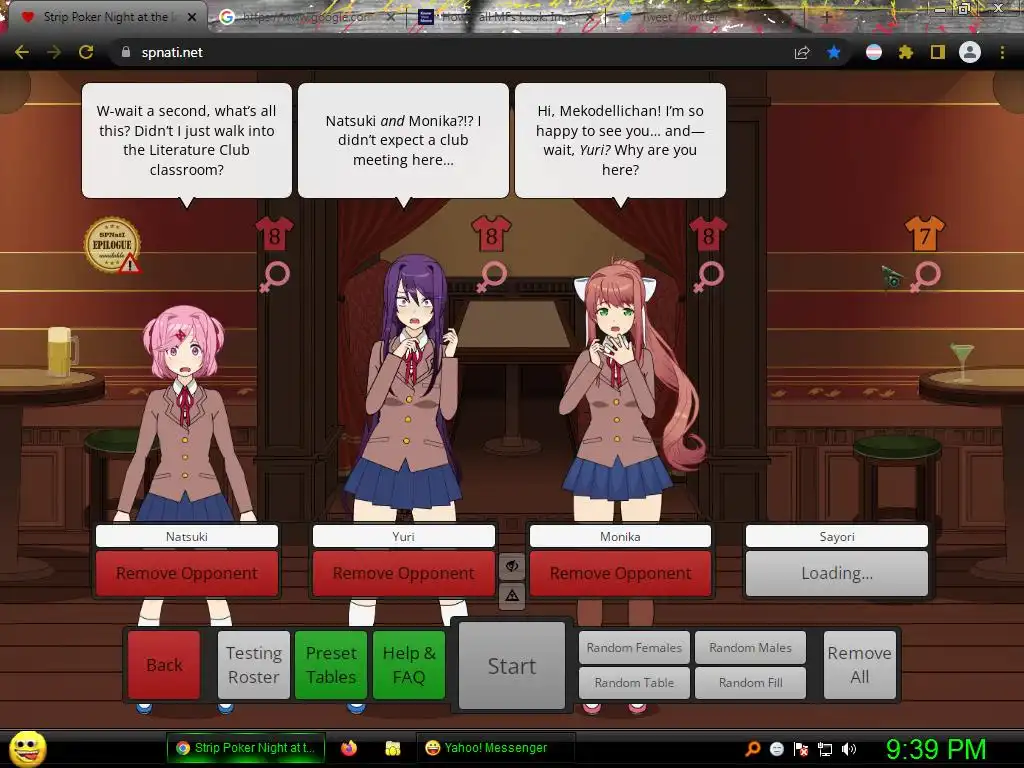Click the padlock site info icon

tap(126, 52)
